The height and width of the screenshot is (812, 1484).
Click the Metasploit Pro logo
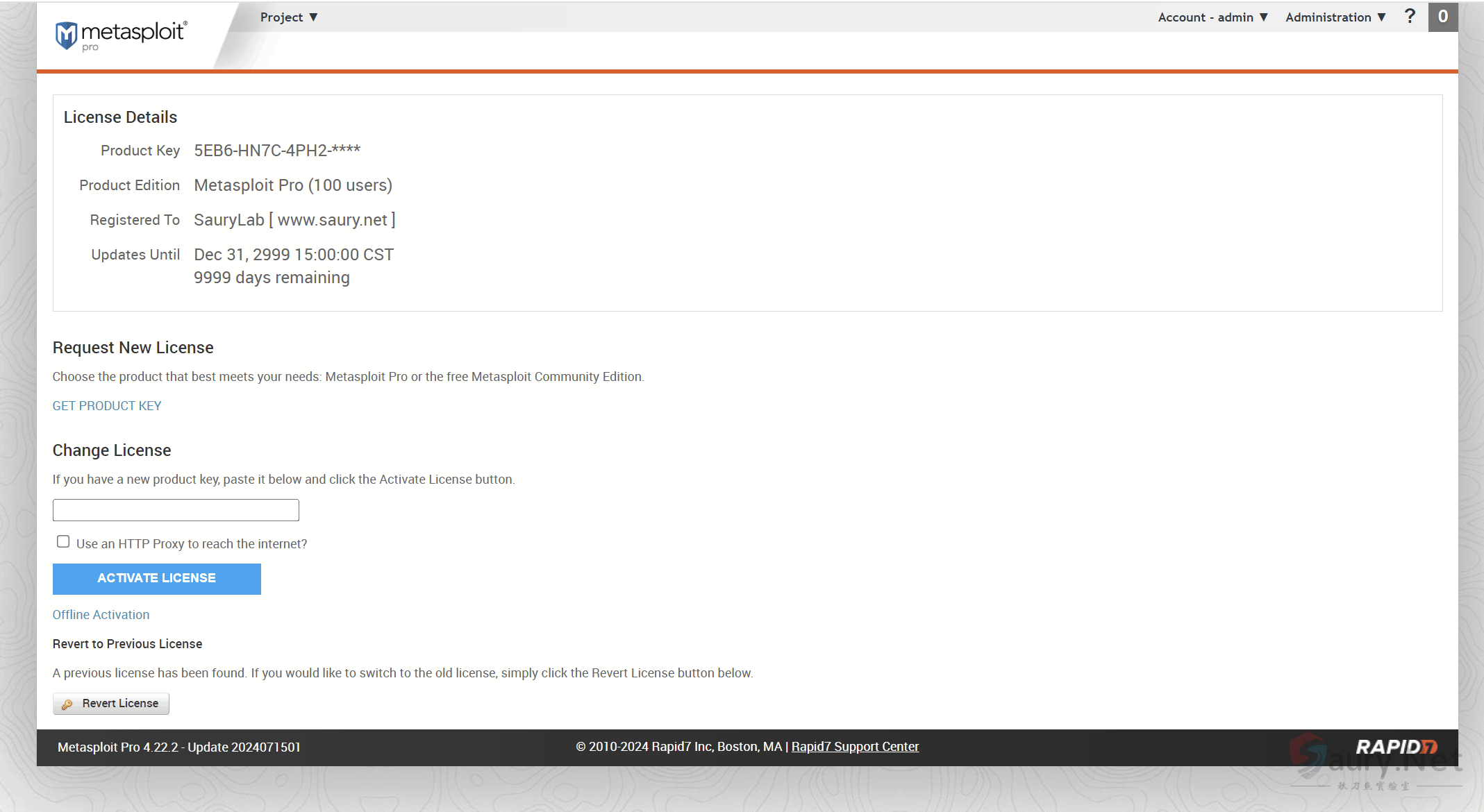click(121, 35)
